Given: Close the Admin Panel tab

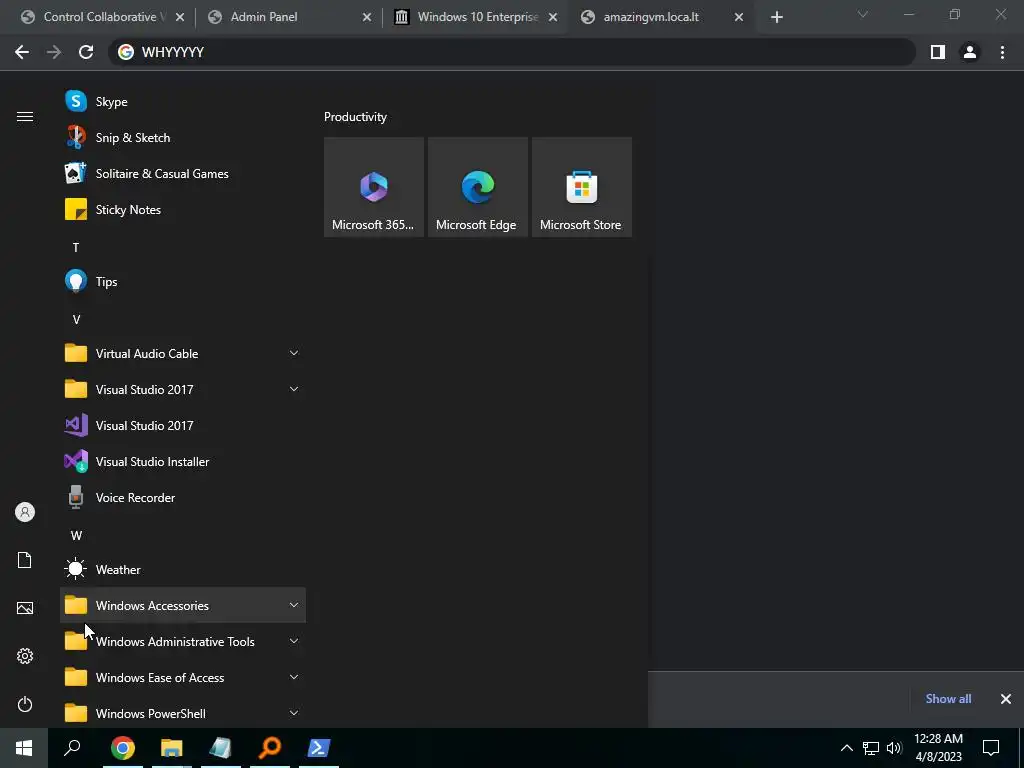Looking at the screenshot, I should point(367,17).
